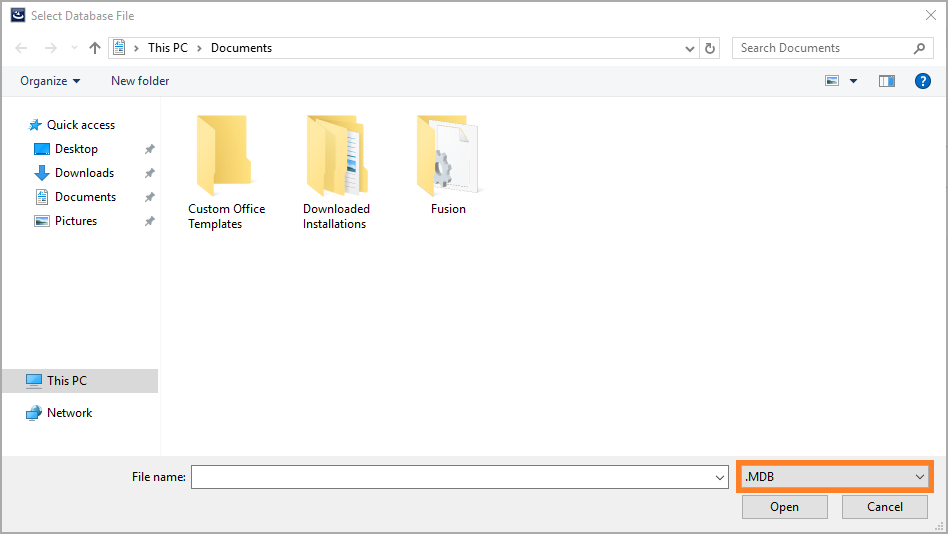This screenshot has height=534, width=948.
Task: Open the .MDB file type dropdown
Action: pyautogui.click(x=834, y=477)
